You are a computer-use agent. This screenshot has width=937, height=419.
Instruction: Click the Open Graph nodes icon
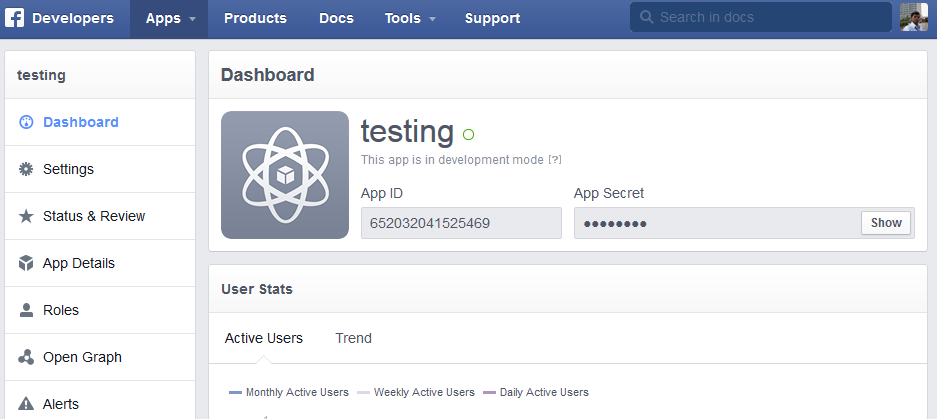point(26,357)
